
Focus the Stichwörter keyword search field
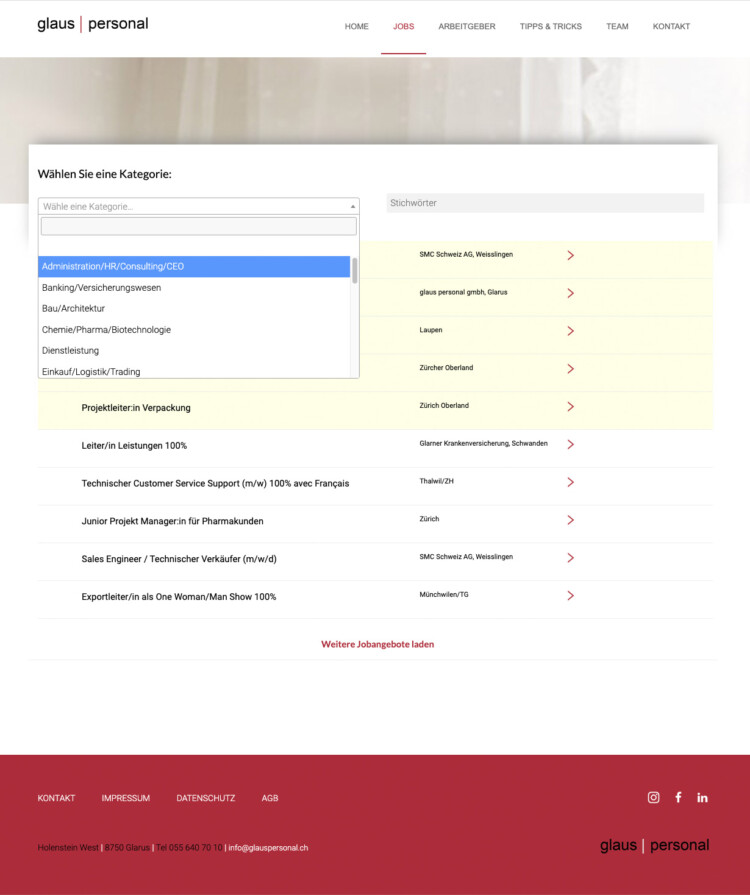544,203
